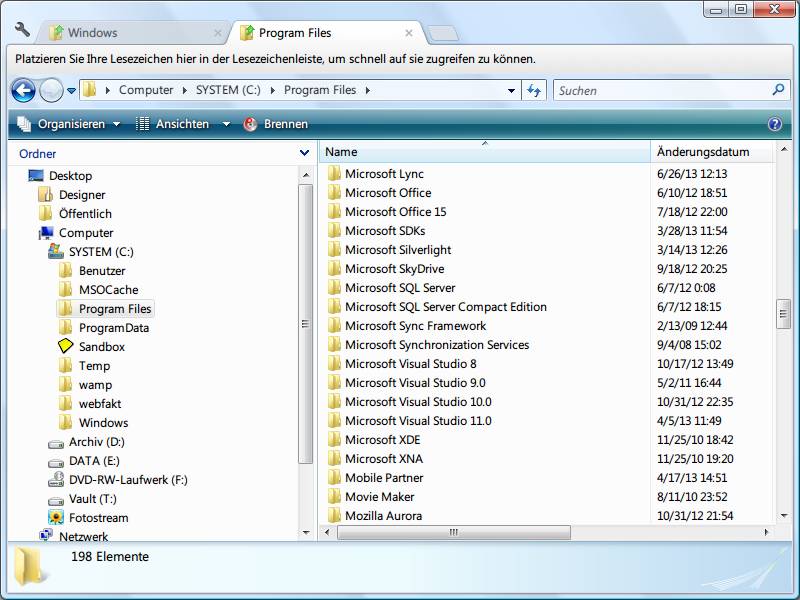
Task: Click the forward navigation button
Action: tap(51, 91)
